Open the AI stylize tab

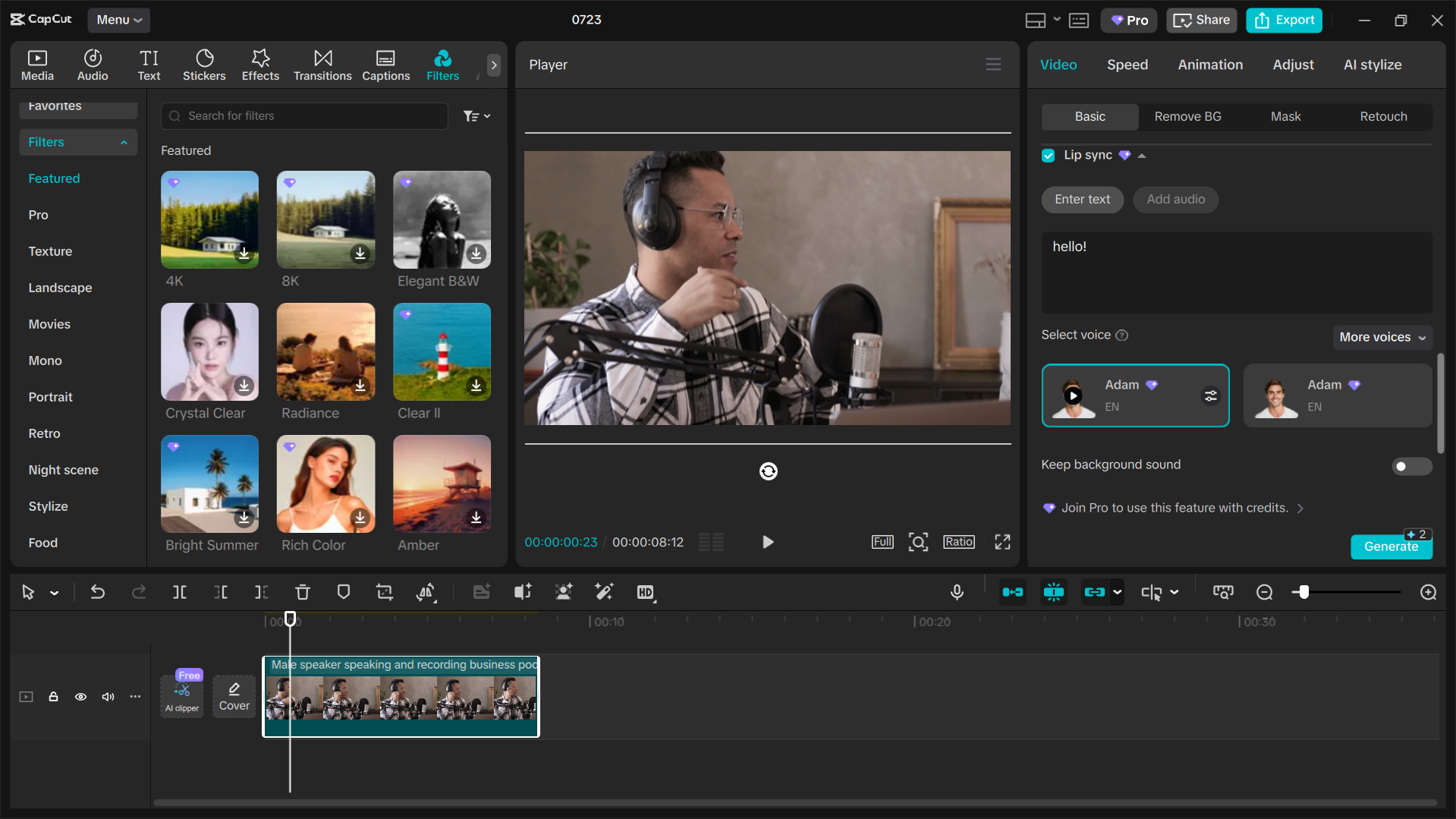[x=1373, y=65]
